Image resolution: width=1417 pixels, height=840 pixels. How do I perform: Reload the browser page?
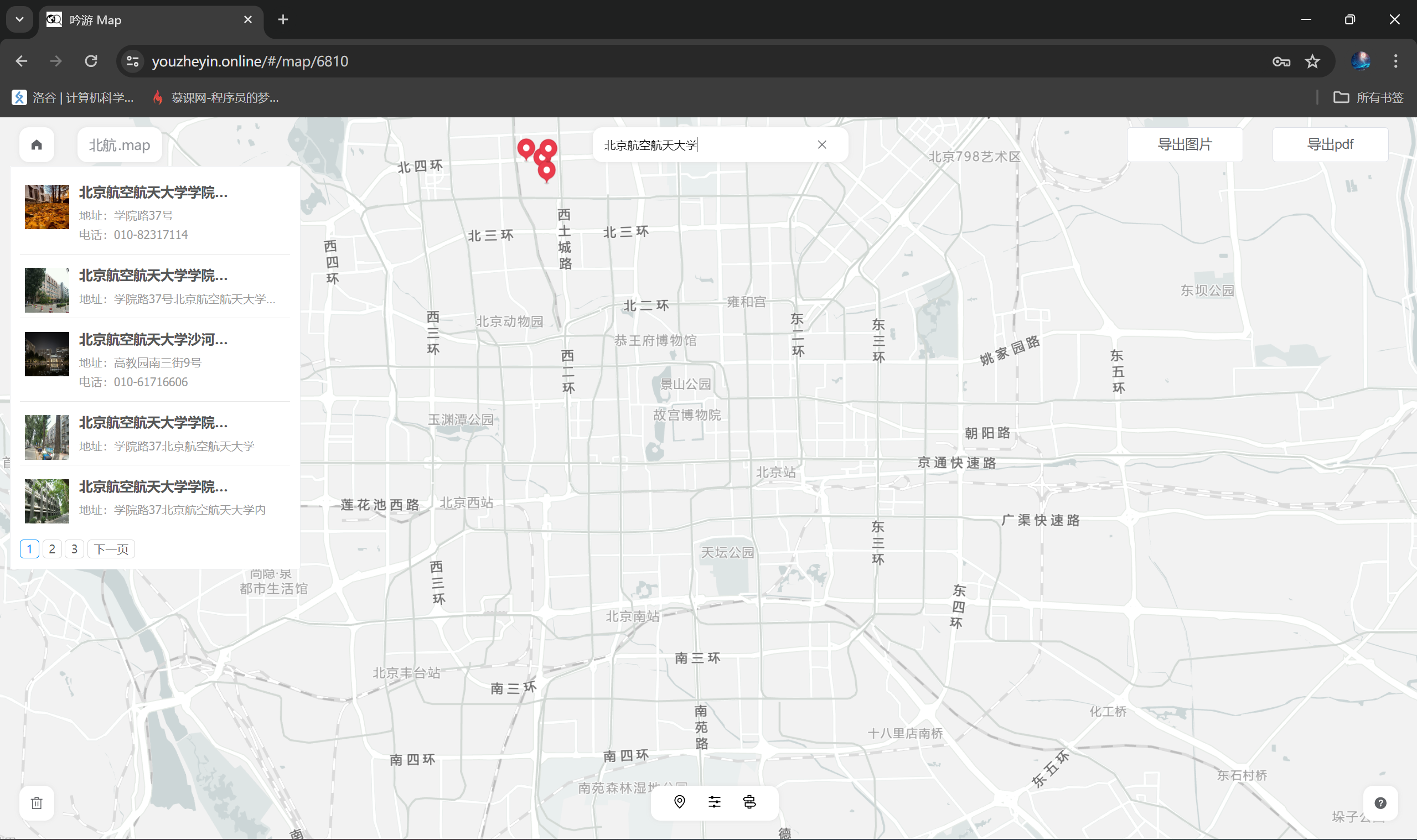click(91, 61)
